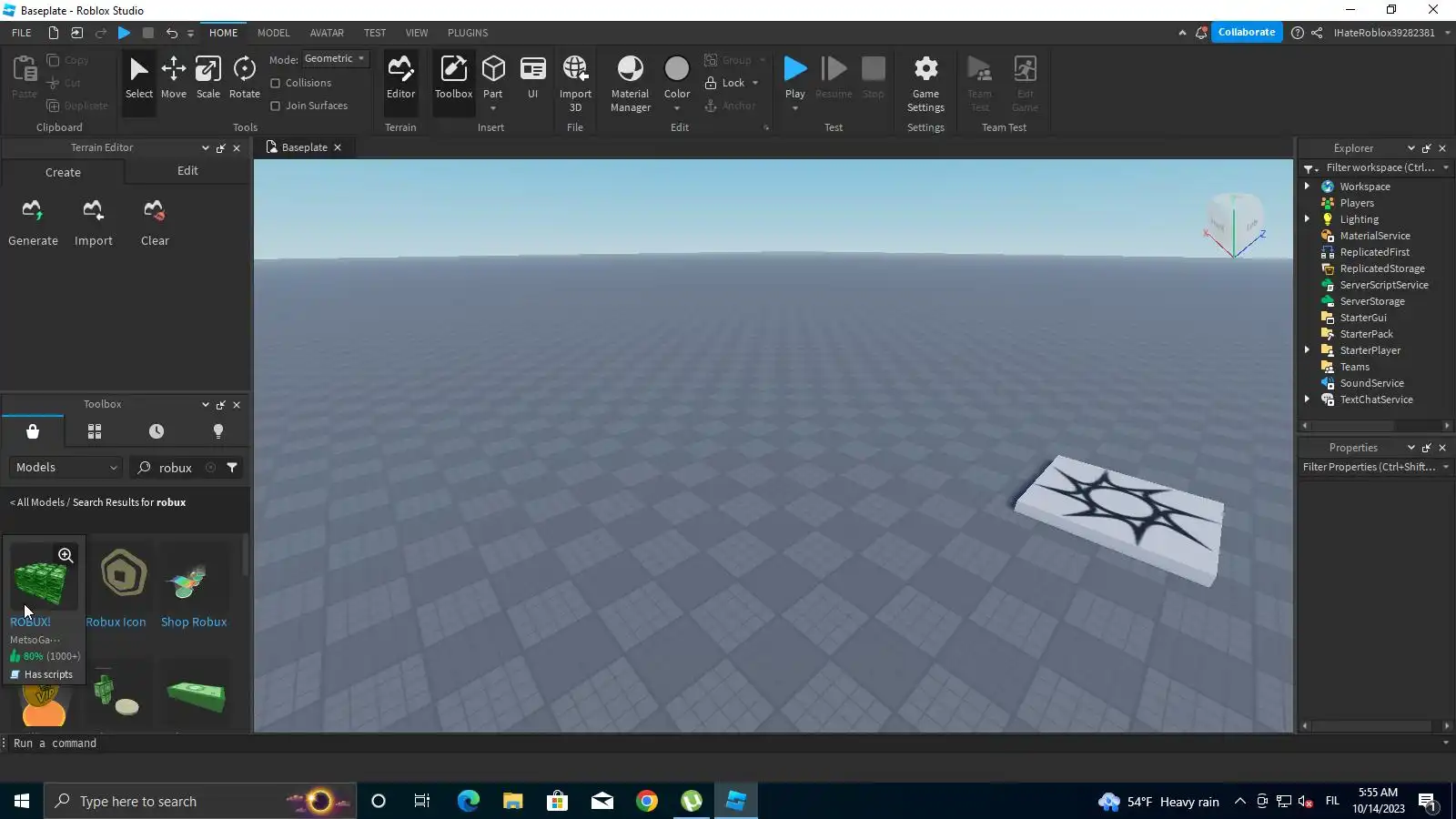Expand the TextChatService tree node
The image size is (1456, 819).
click(x=1308, y=399)
